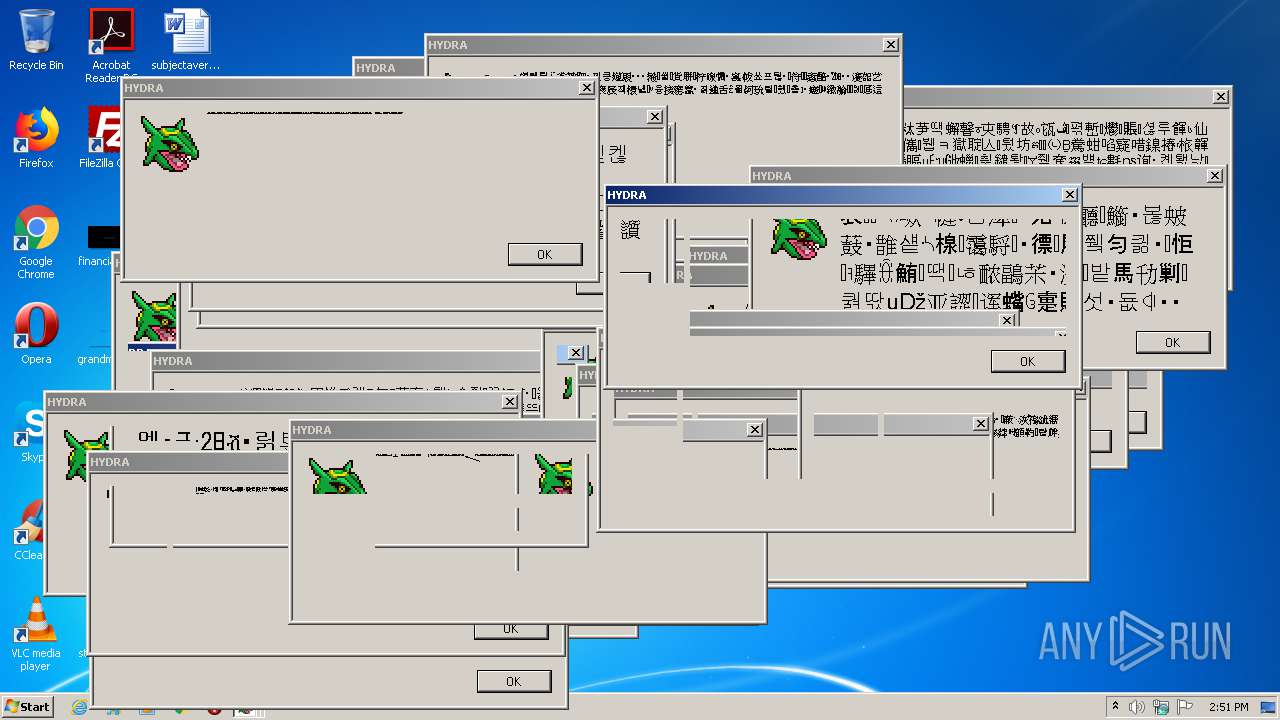Open the network tray icon
This screenshot has height=720, width=1280.
(1161, 707)
